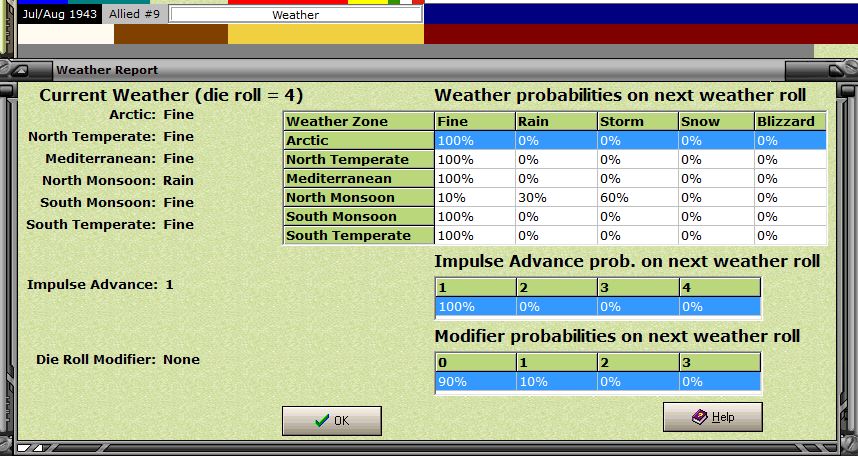Screen dimensions: 858x456
Task: Select the Fine column header
Action: [x=475, y=122]
